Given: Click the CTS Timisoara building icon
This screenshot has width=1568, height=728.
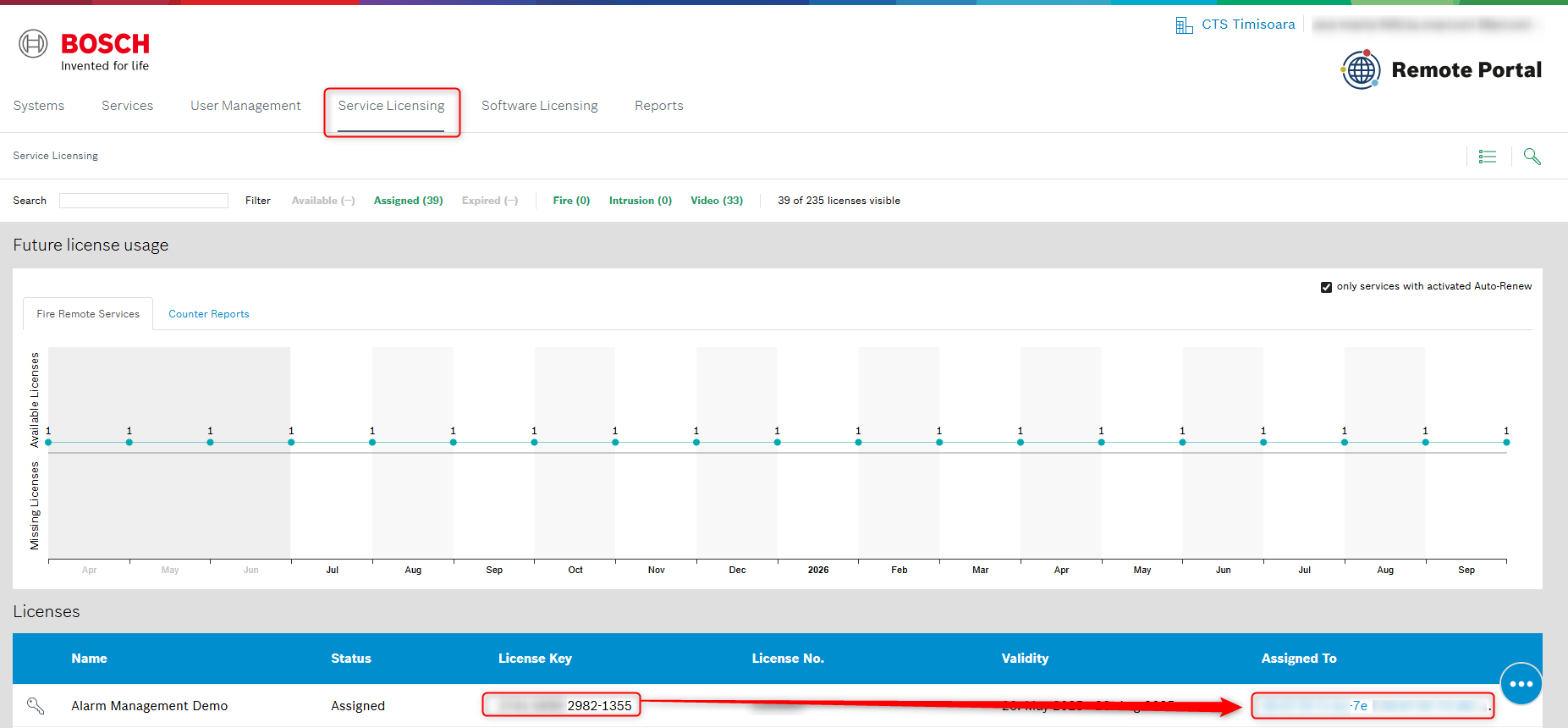Looking at the screenshot, I should (1184, 25).
